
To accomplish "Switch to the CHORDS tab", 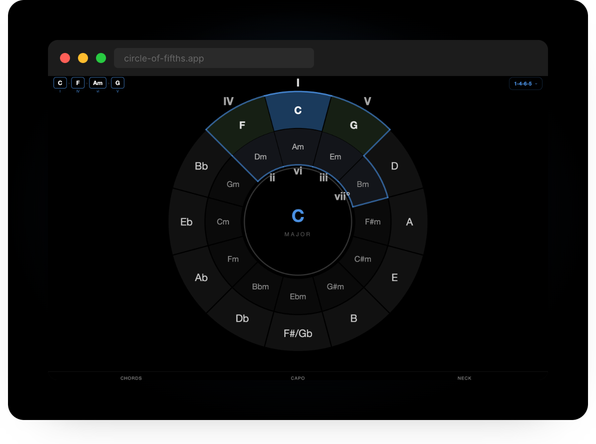I will [x=131, y=378].
